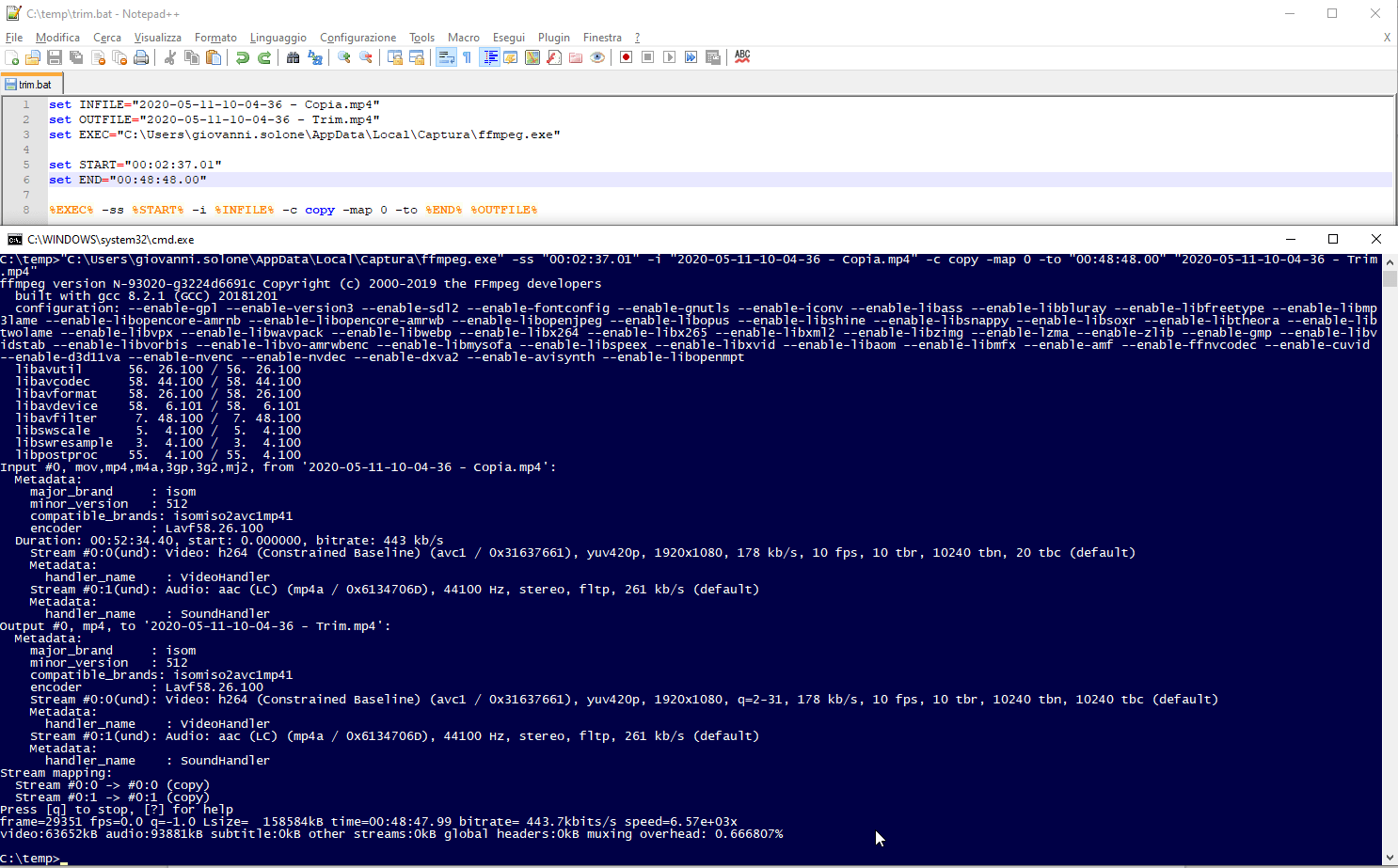Open the Linguaggio menu
The width and height of the screenshot is (1398, 868).
pos(278,38)
